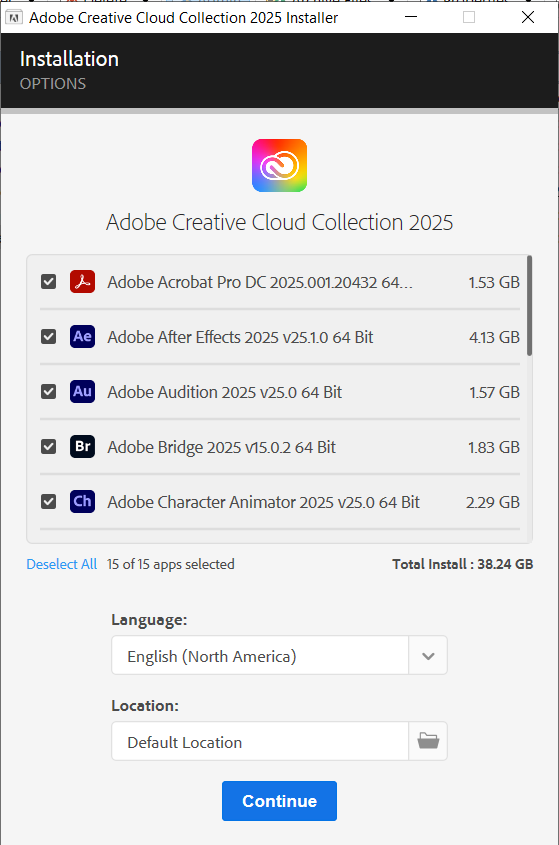Click the Character Animator Ch icon
The image size is (559, 845).
pyautogui.click(x=82, y=502)
